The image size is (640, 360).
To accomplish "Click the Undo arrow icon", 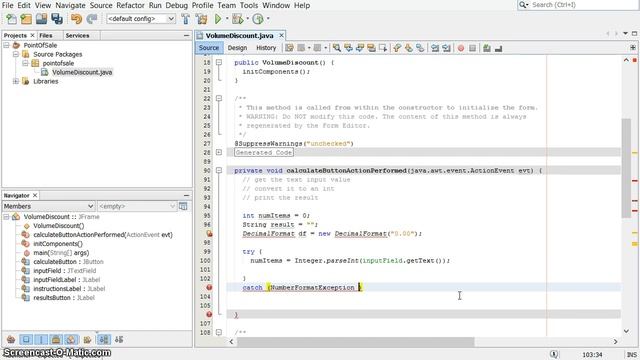I will [76, 19].
